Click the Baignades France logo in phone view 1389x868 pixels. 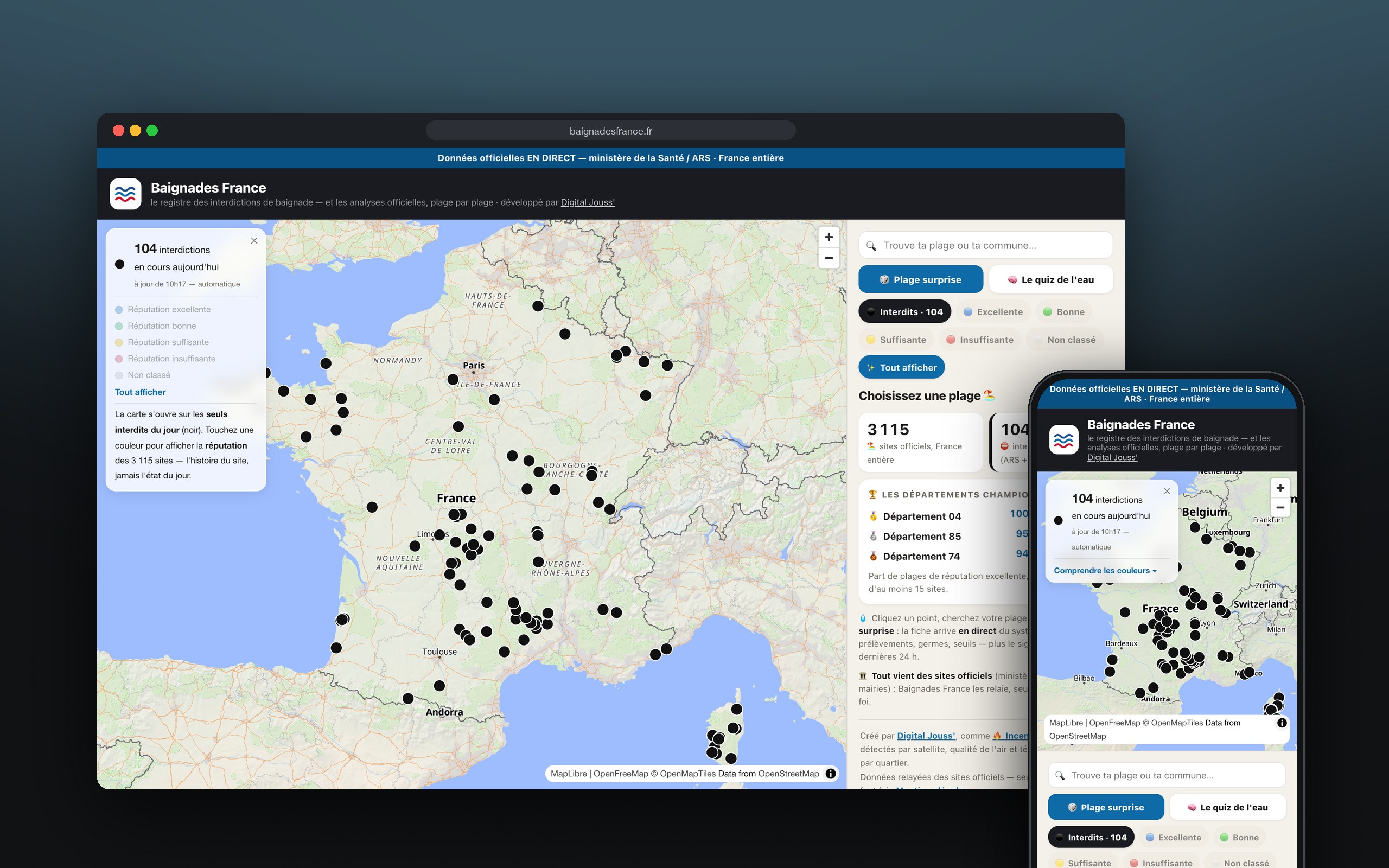tap(1063, 441)
